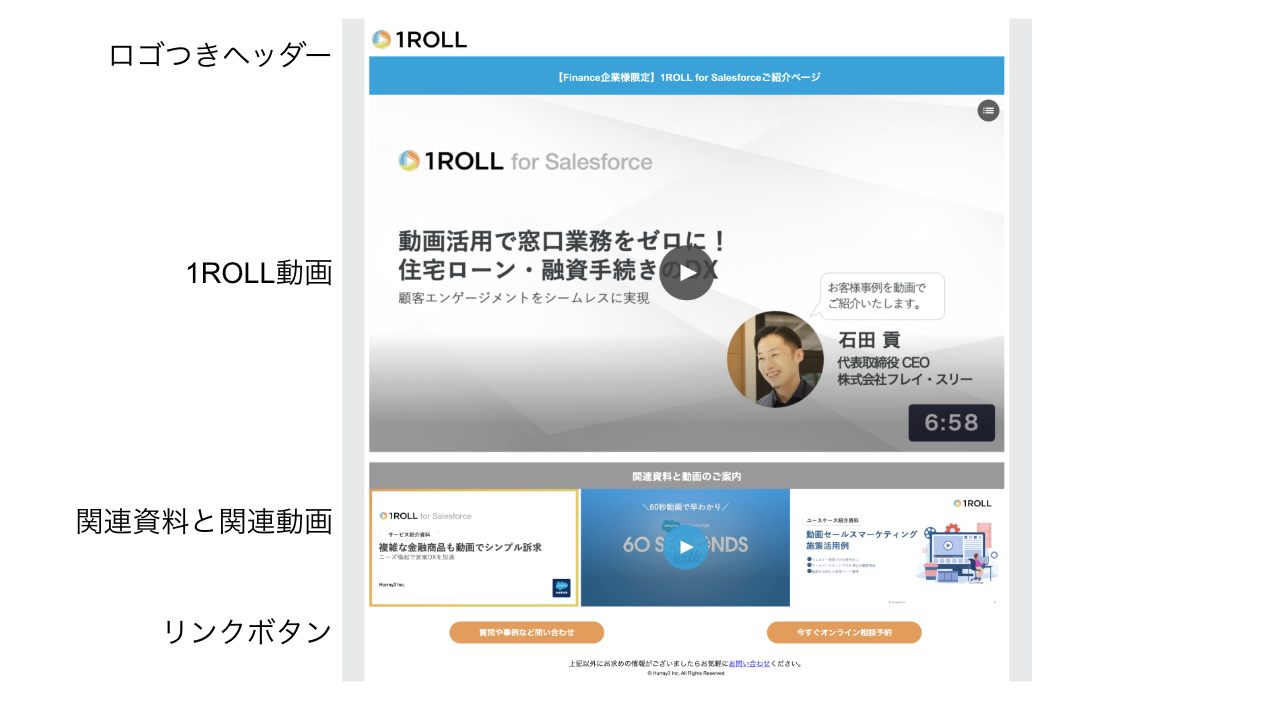Open the 複雑な金融商品も動画でシンプル訴求 document thumbnail
1264x710 pixels.
(475, 547)
